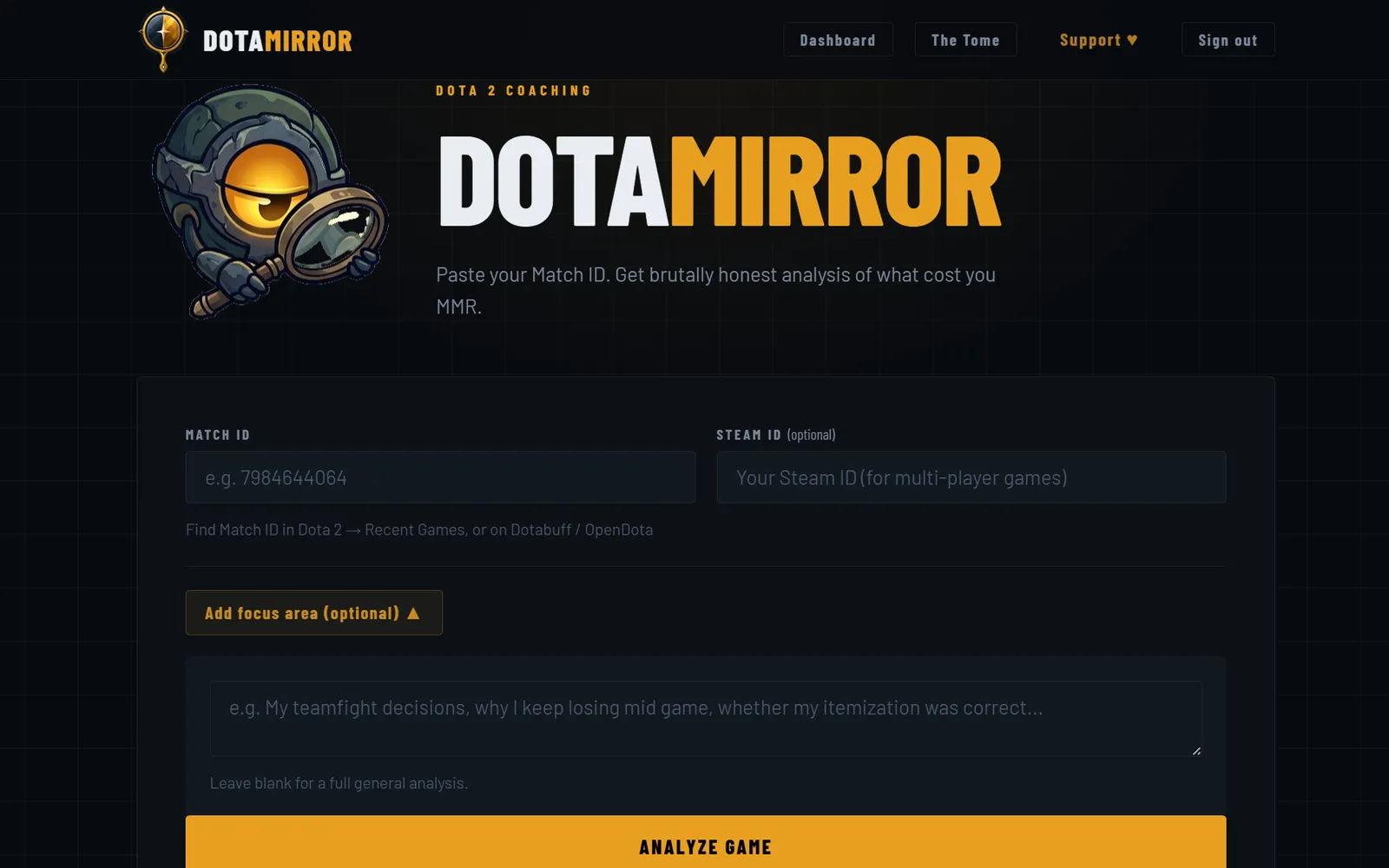Click the 'MATCH ID' field label

(218, 435)
